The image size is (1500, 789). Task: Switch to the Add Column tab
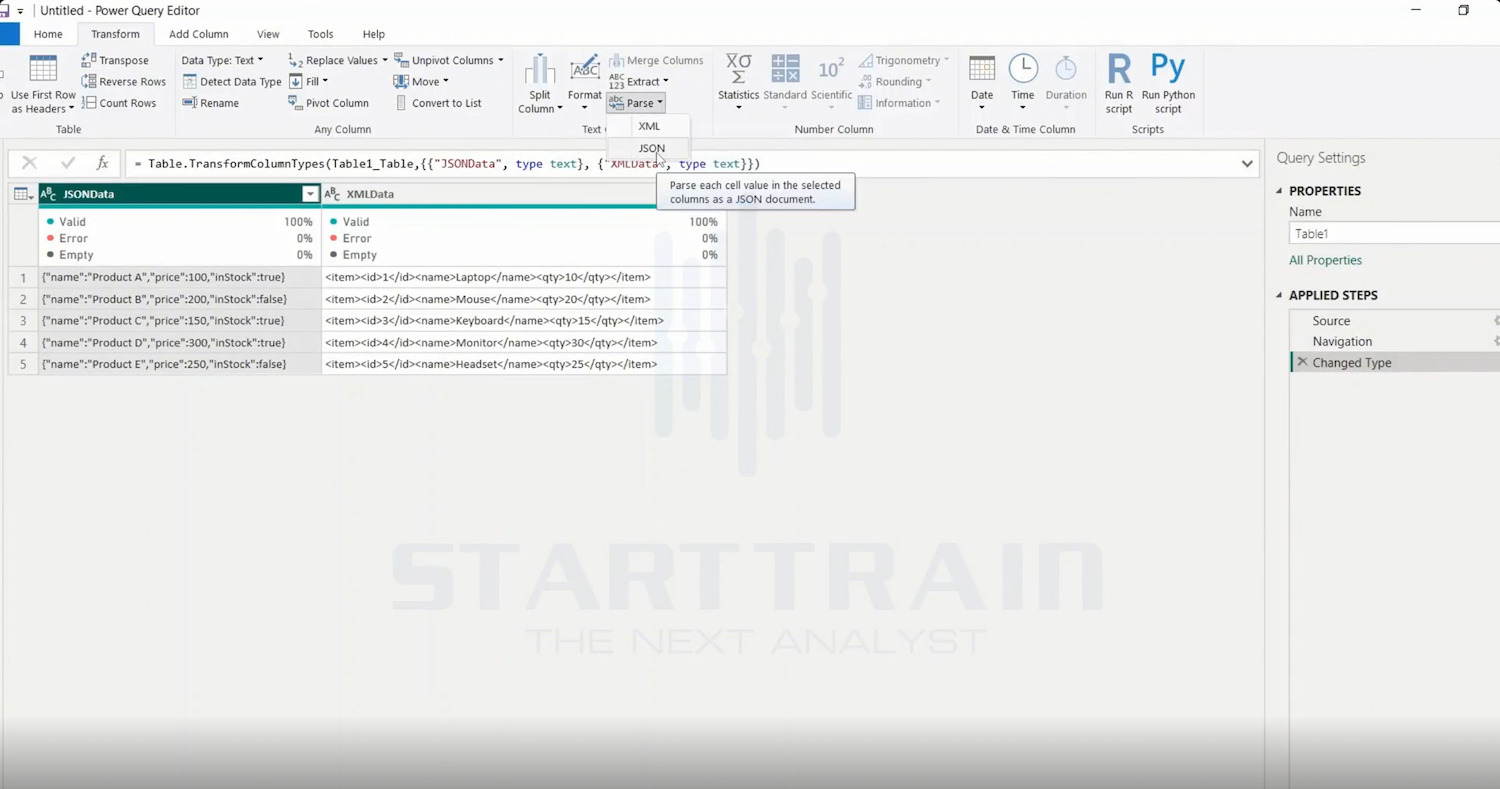click(198, 34)
